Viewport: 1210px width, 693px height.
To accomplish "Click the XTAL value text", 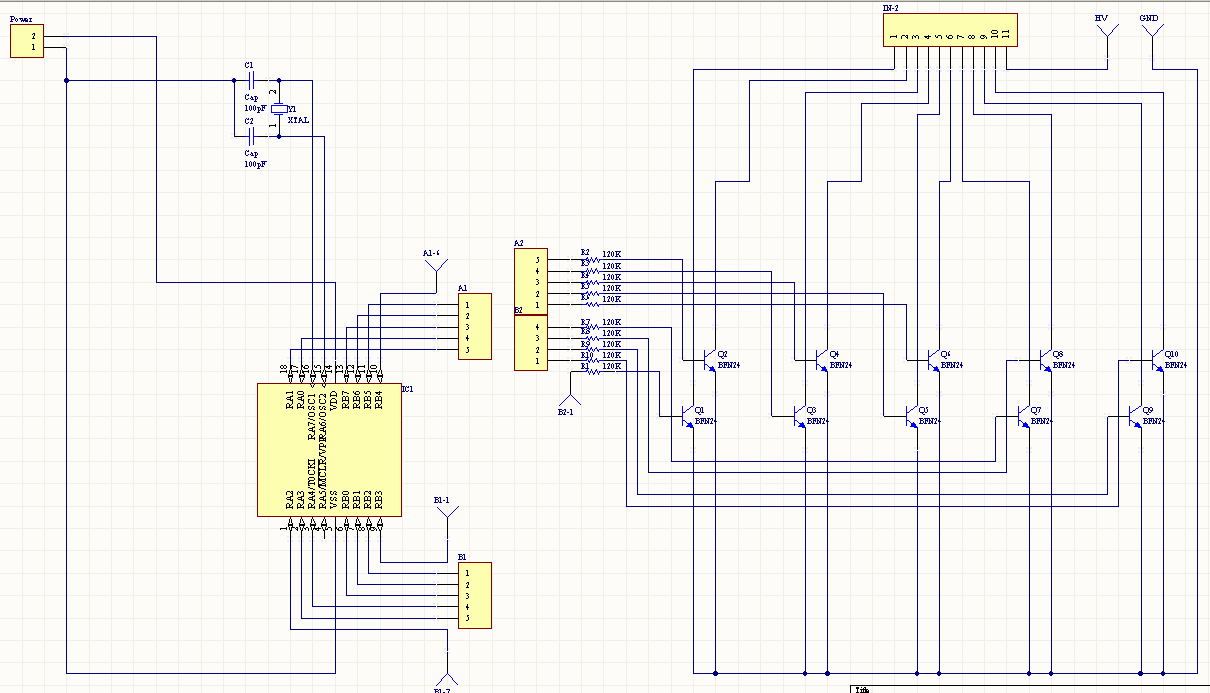I will [299, 120].
